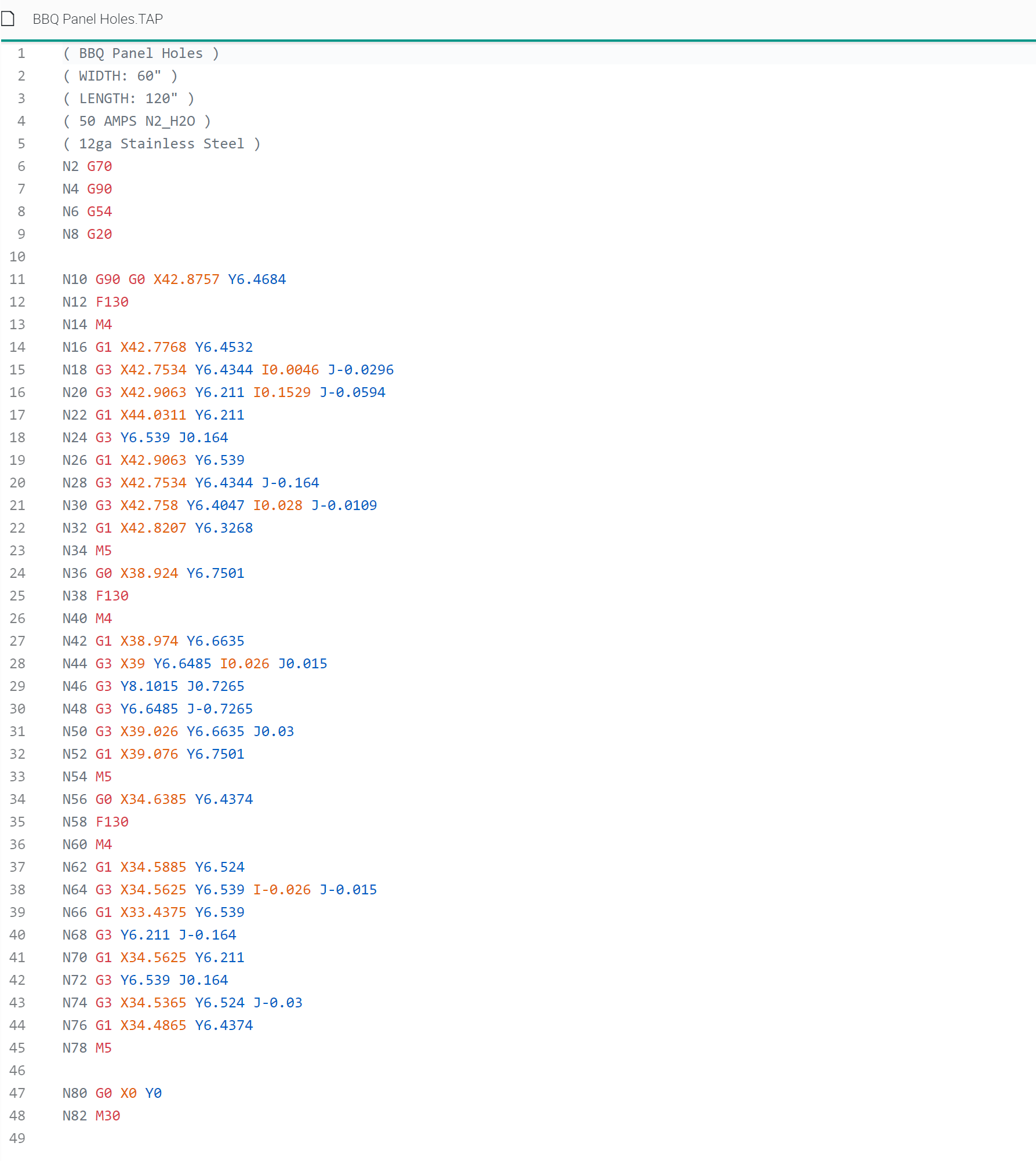Image resolution: width=1036 pixels, height=1161 pixels.
Task: Click M30 on line N82
Action: coord(108,1116)
